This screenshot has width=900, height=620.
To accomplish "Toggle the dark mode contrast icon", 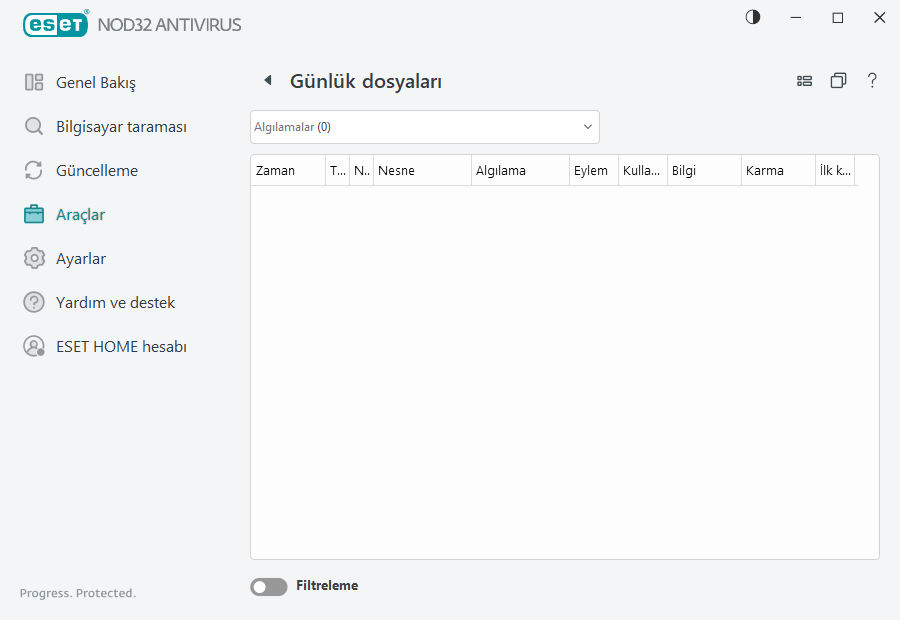I will click(x=752, y=17).
